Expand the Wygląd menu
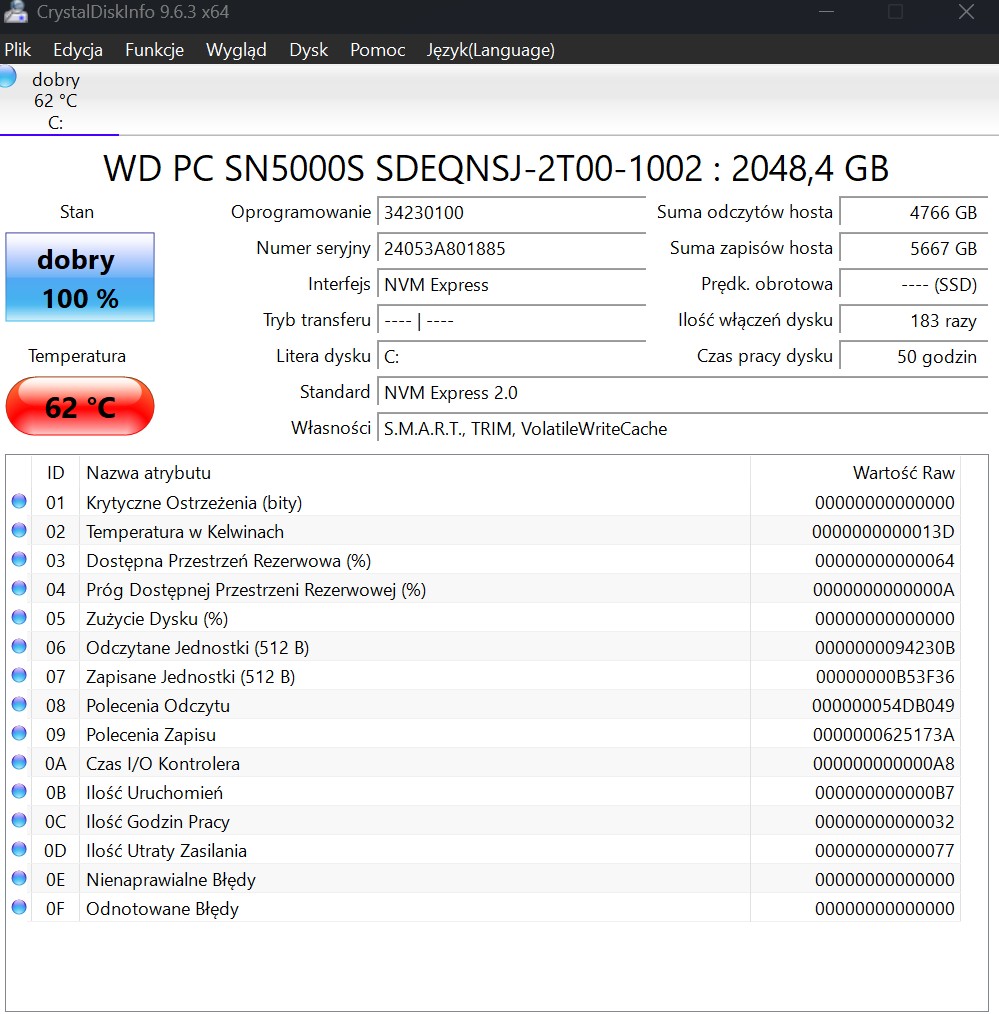Image resolution: width=999 pixels, height=1014 pixels. pos(236,50)
